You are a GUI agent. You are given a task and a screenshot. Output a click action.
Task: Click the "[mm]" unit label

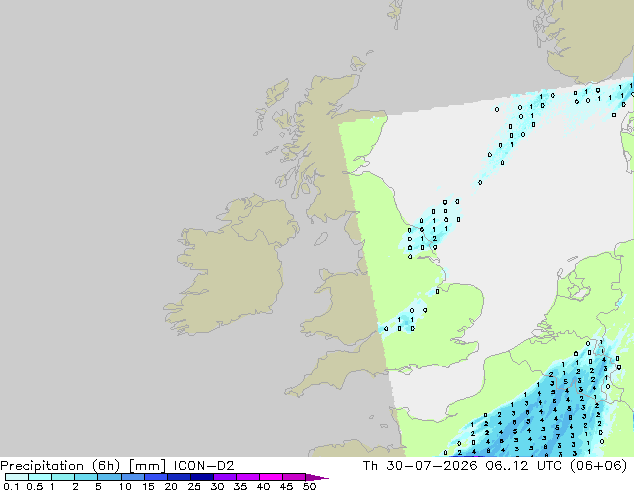click(147, 466)
